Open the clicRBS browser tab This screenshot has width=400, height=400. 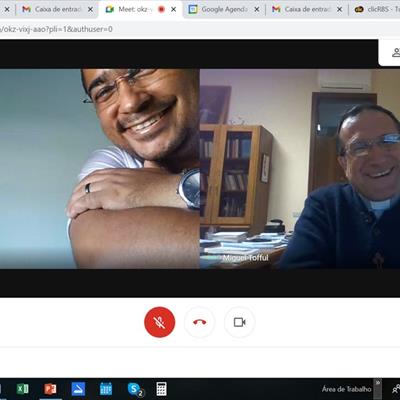[x=377, y=9]
